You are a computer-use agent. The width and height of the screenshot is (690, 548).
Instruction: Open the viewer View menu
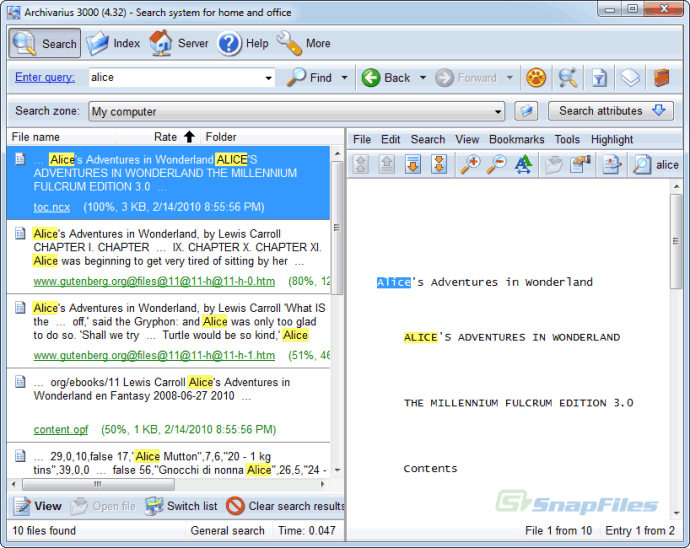pyautogui.click(x=467, y=140)
